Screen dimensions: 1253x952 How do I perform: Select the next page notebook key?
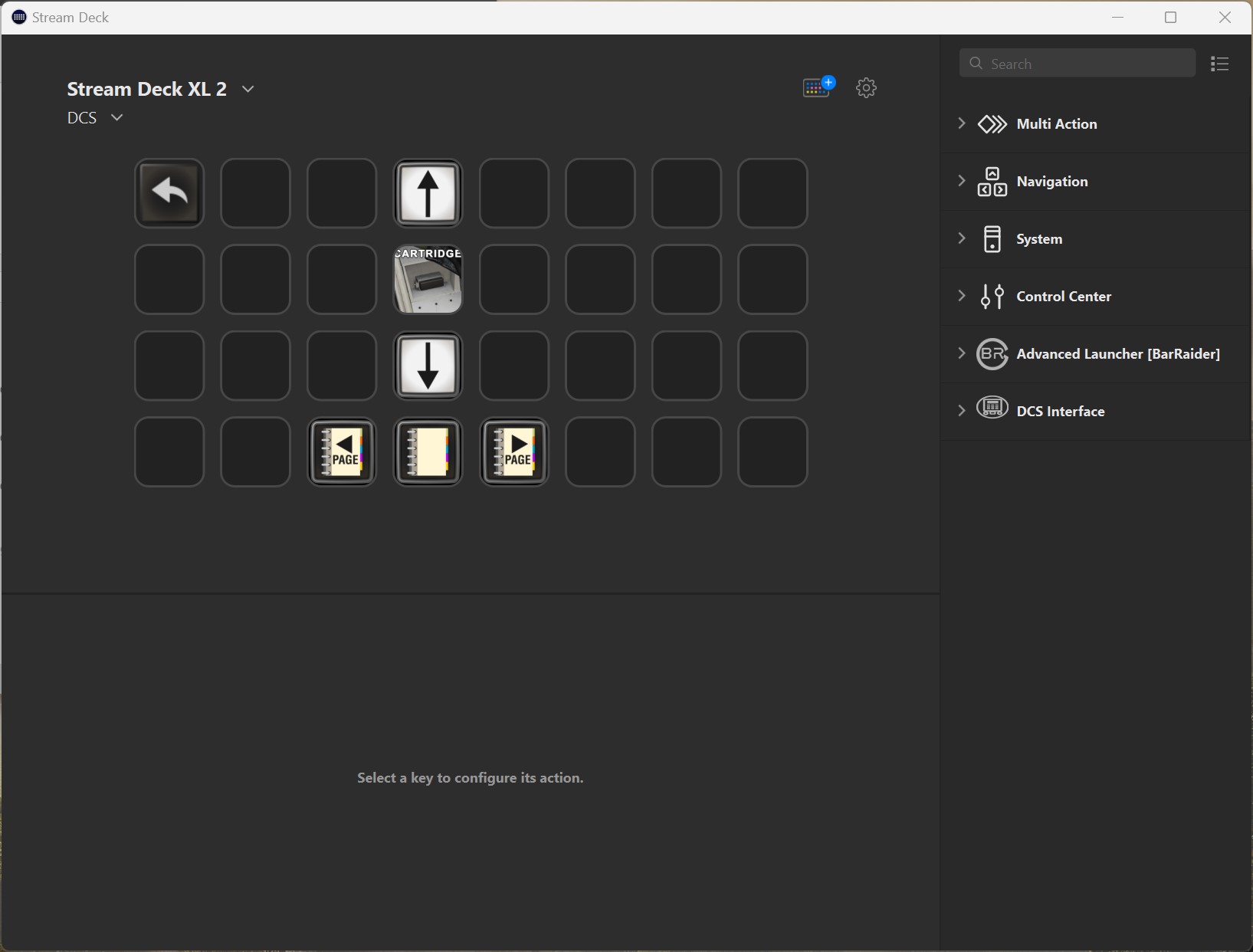[x=514, y=452]
